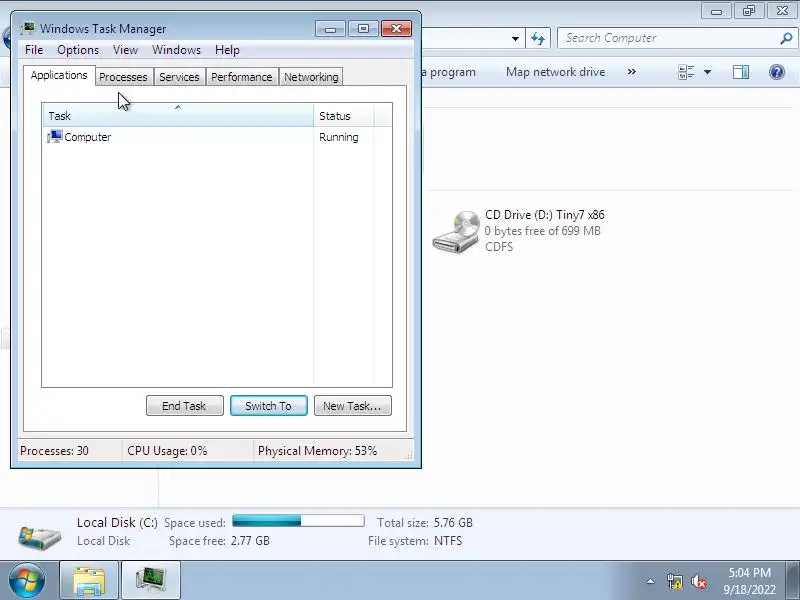Maximize the Task Manager window

pyautogui.click(x=363, y=29)
